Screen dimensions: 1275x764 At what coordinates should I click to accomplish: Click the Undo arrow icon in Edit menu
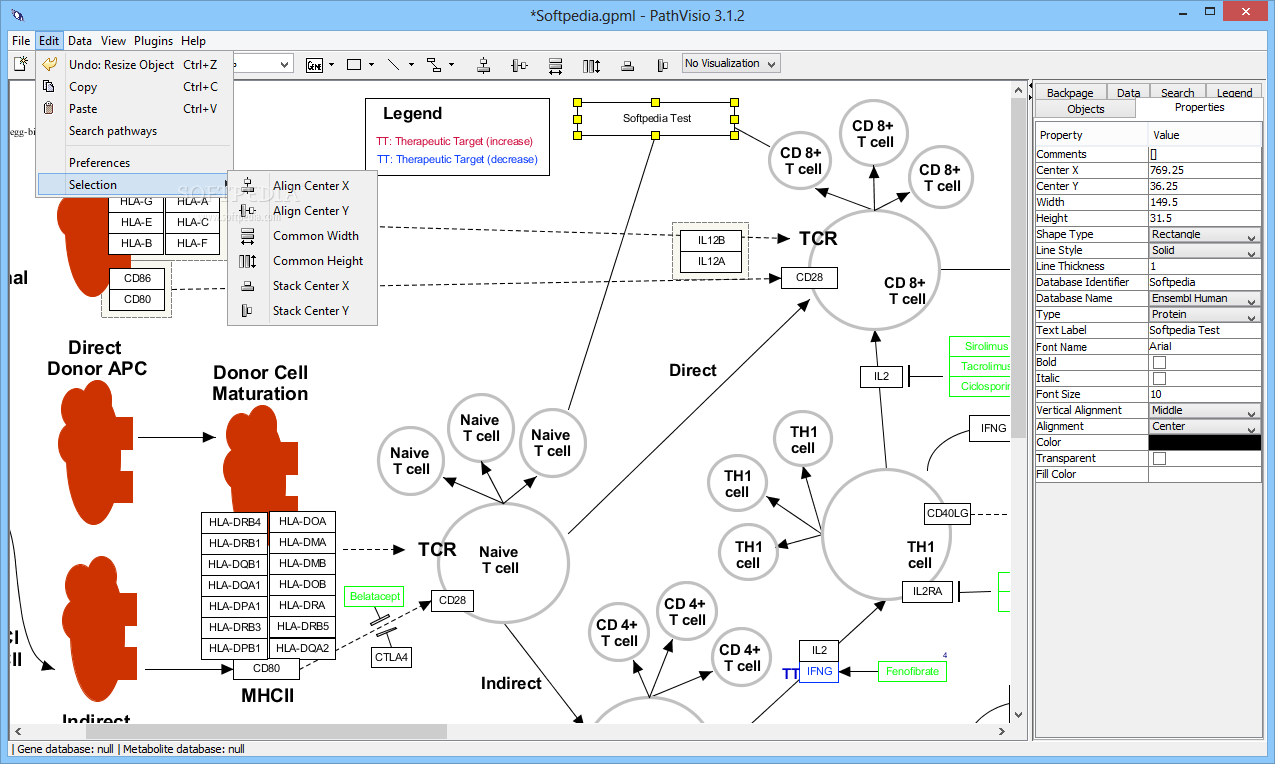pos(49,64)
